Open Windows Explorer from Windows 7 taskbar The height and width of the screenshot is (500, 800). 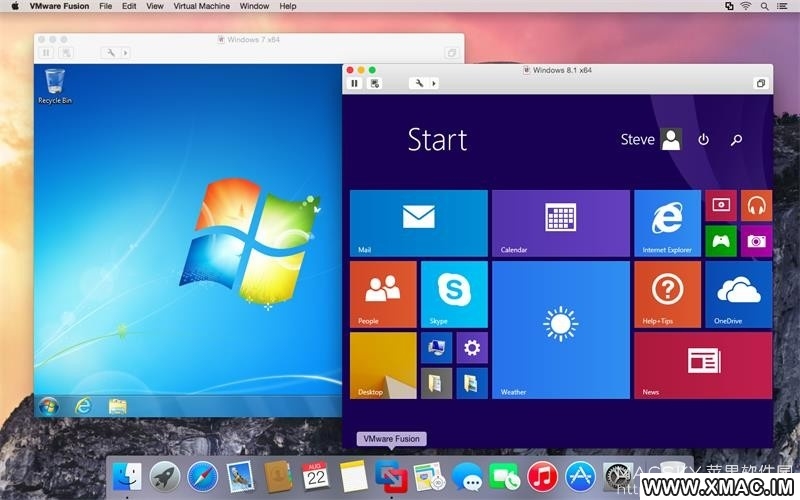[x=117, y=406]
